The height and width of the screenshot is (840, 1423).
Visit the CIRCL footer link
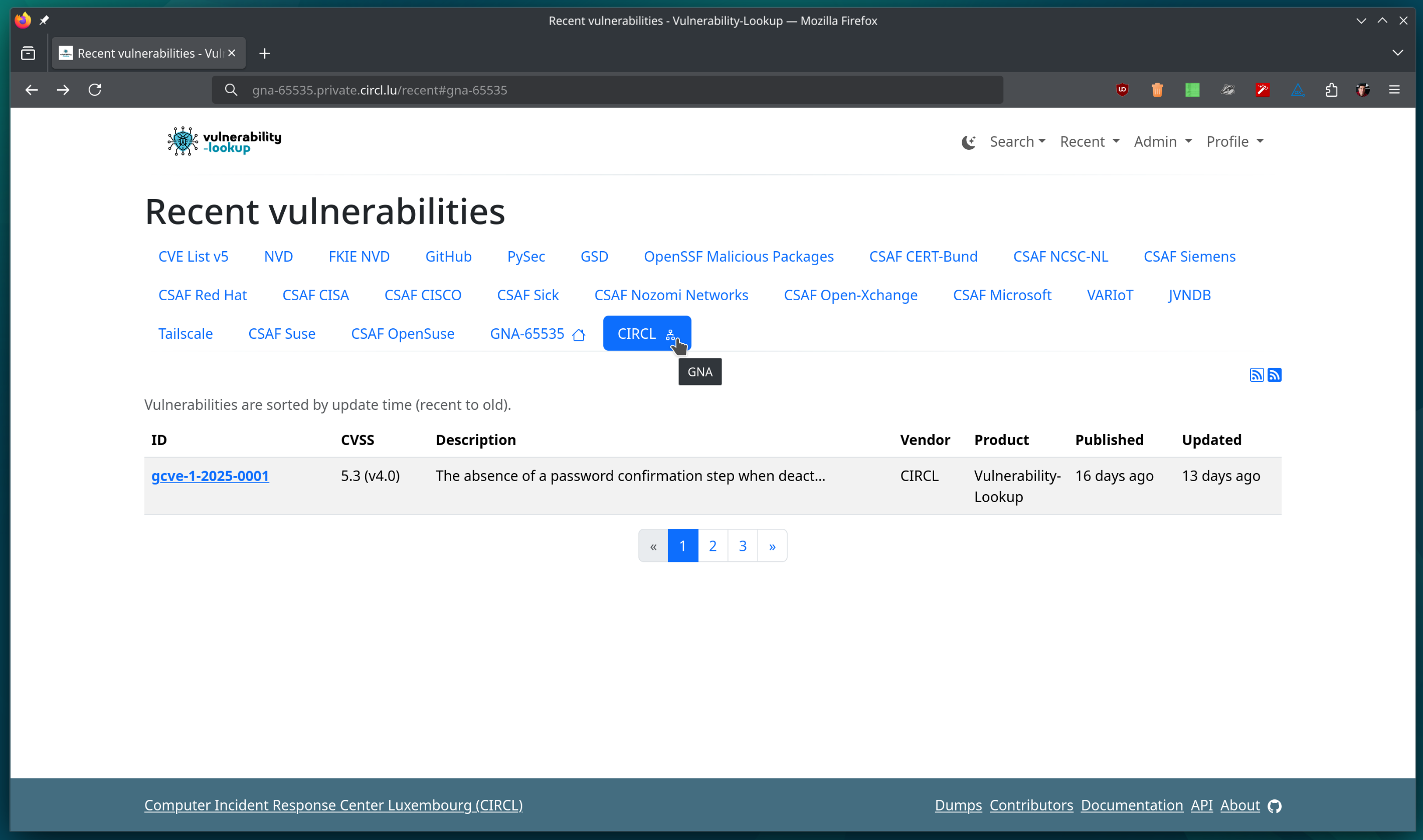(333, 805)
